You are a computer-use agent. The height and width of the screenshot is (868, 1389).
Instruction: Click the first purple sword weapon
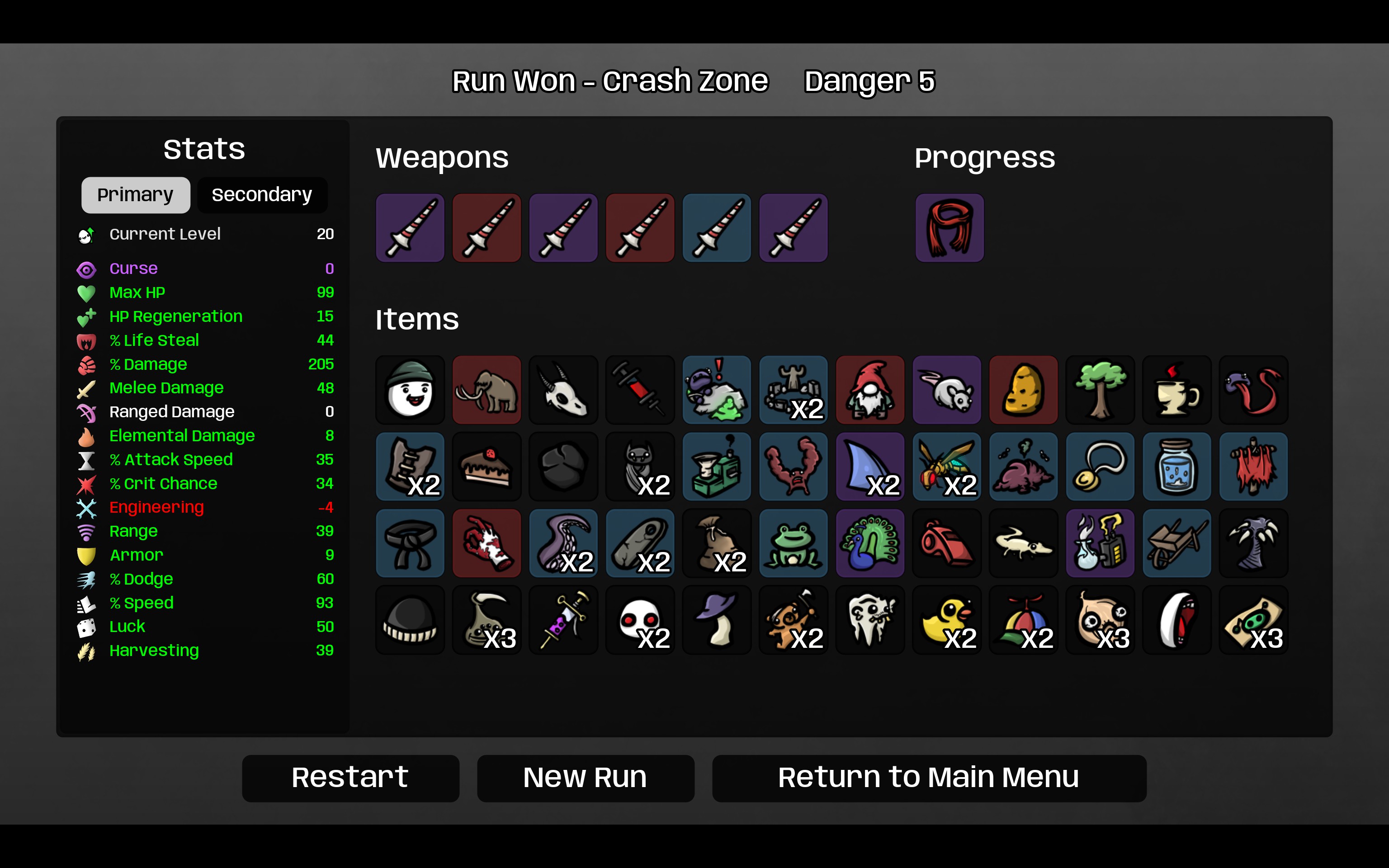point(410,228)
